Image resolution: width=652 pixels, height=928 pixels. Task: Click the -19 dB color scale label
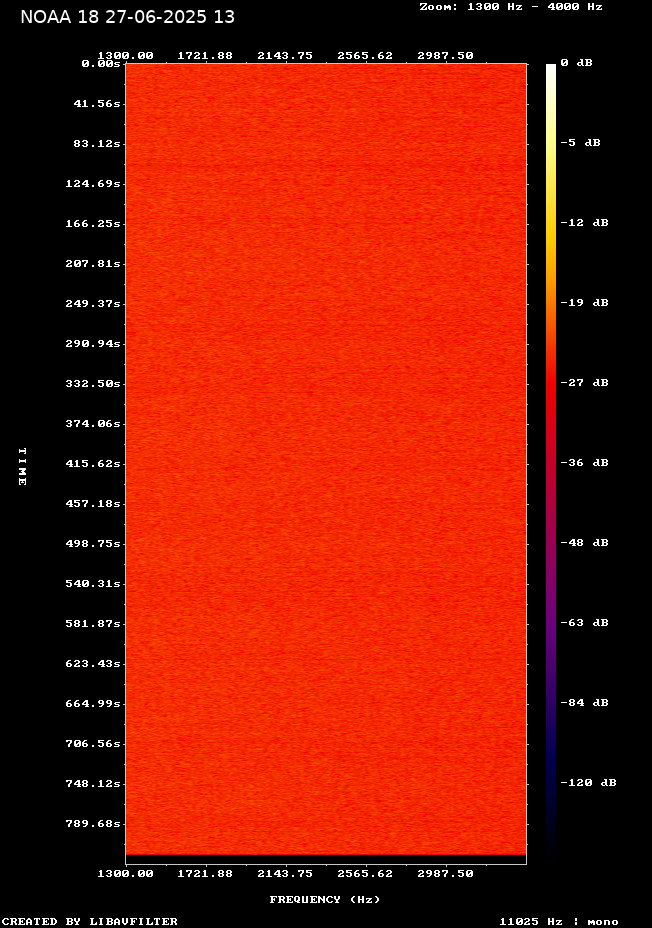585,302
